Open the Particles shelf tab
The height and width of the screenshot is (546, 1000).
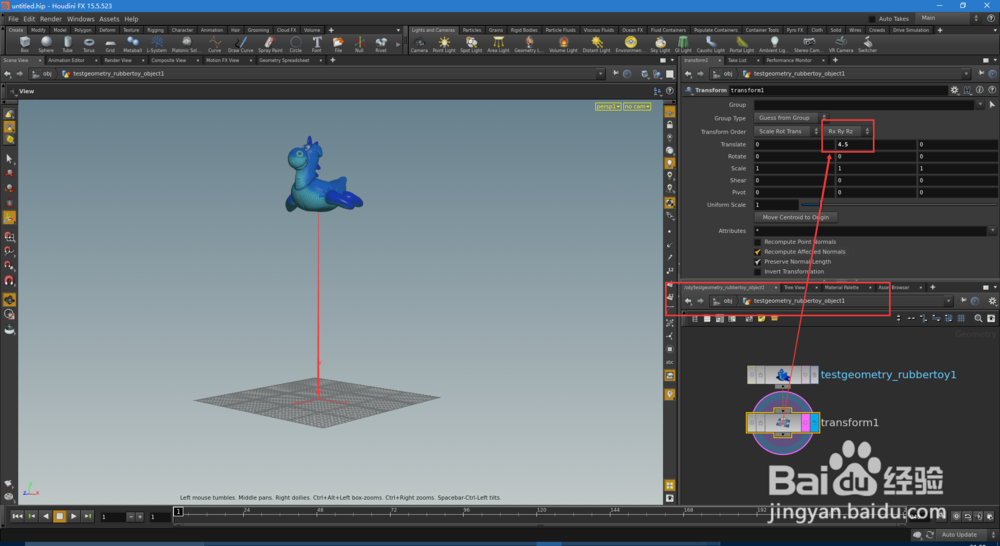472,30
